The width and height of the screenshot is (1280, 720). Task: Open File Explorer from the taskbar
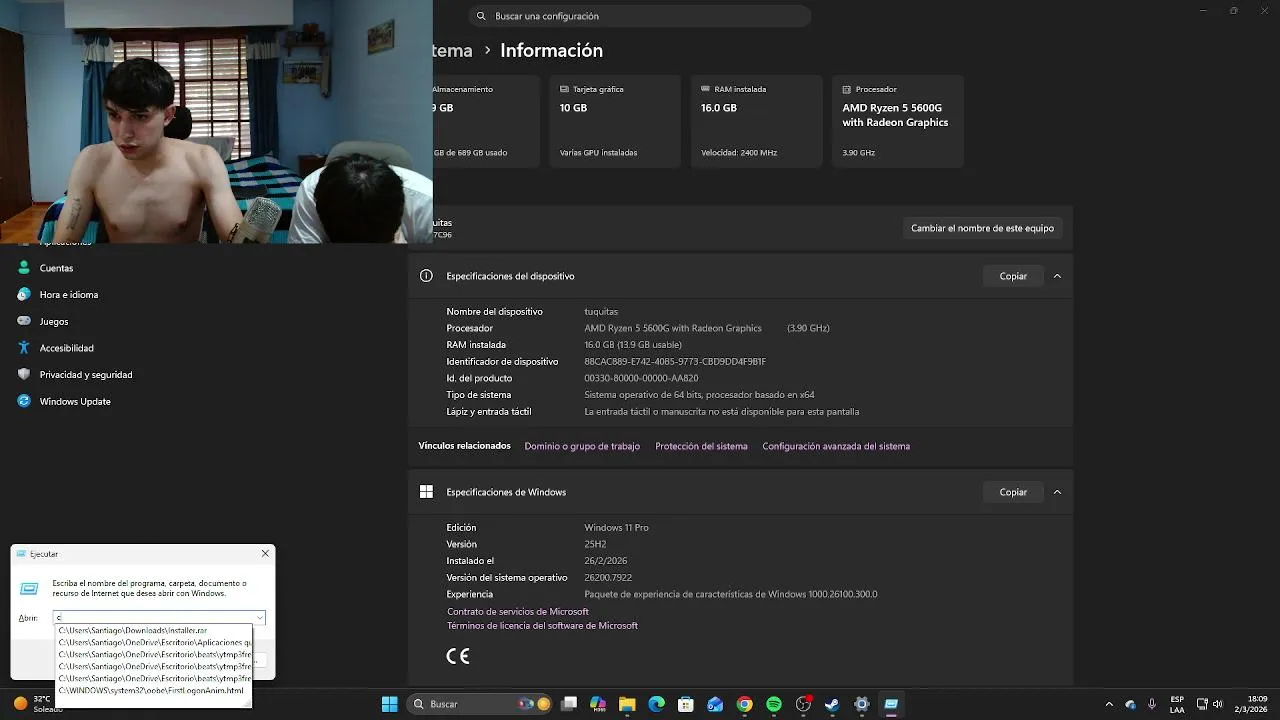click(x=627, y=704)
